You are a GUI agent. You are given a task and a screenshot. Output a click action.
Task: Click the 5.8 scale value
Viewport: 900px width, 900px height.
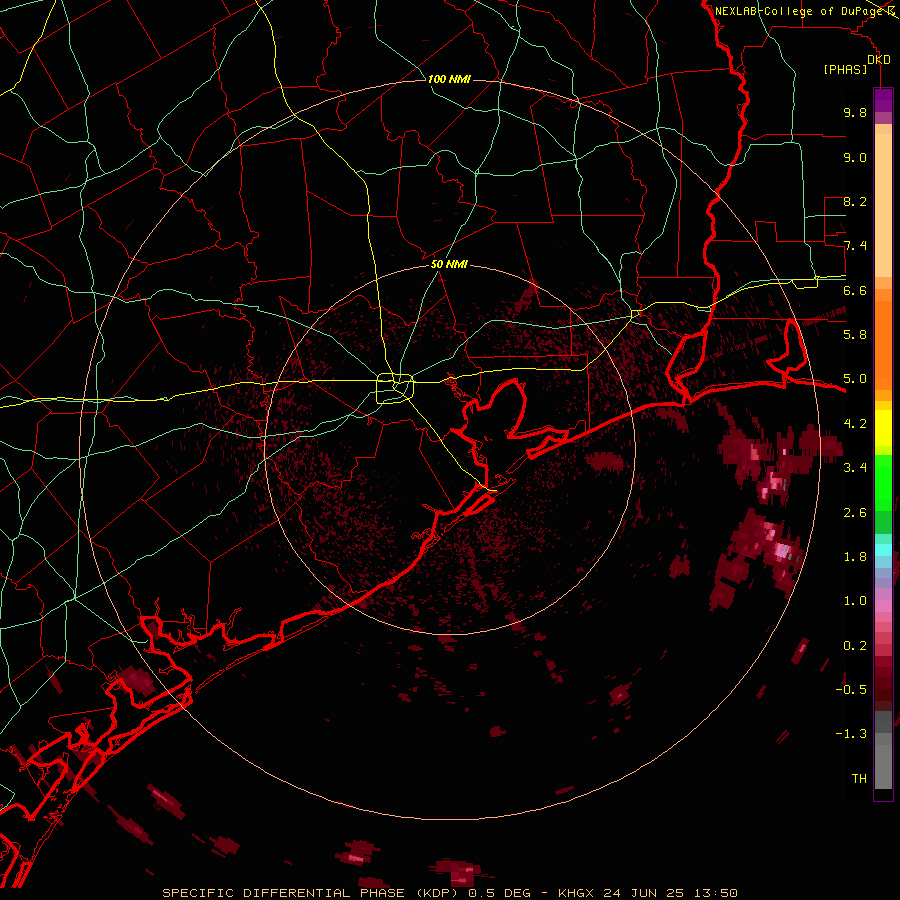[x=855, y=335]
